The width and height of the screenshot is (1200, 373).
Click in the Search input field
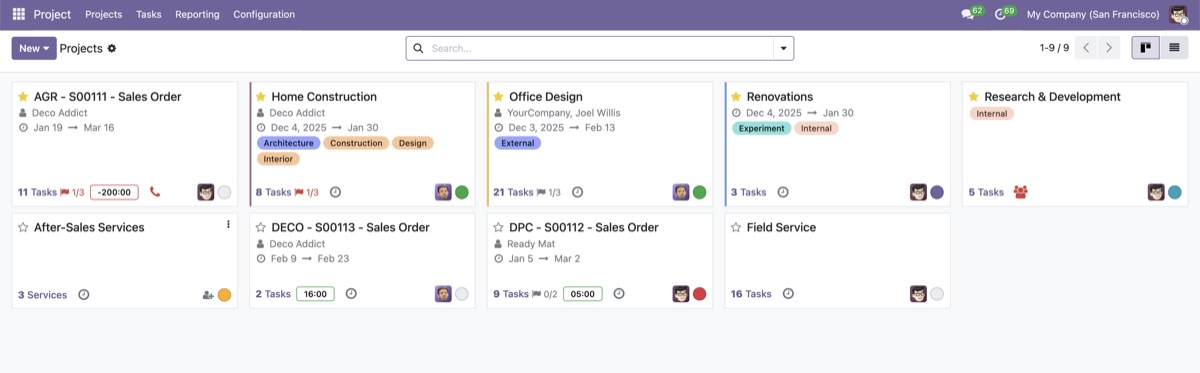pyautogui.click(x=600, y=48)
